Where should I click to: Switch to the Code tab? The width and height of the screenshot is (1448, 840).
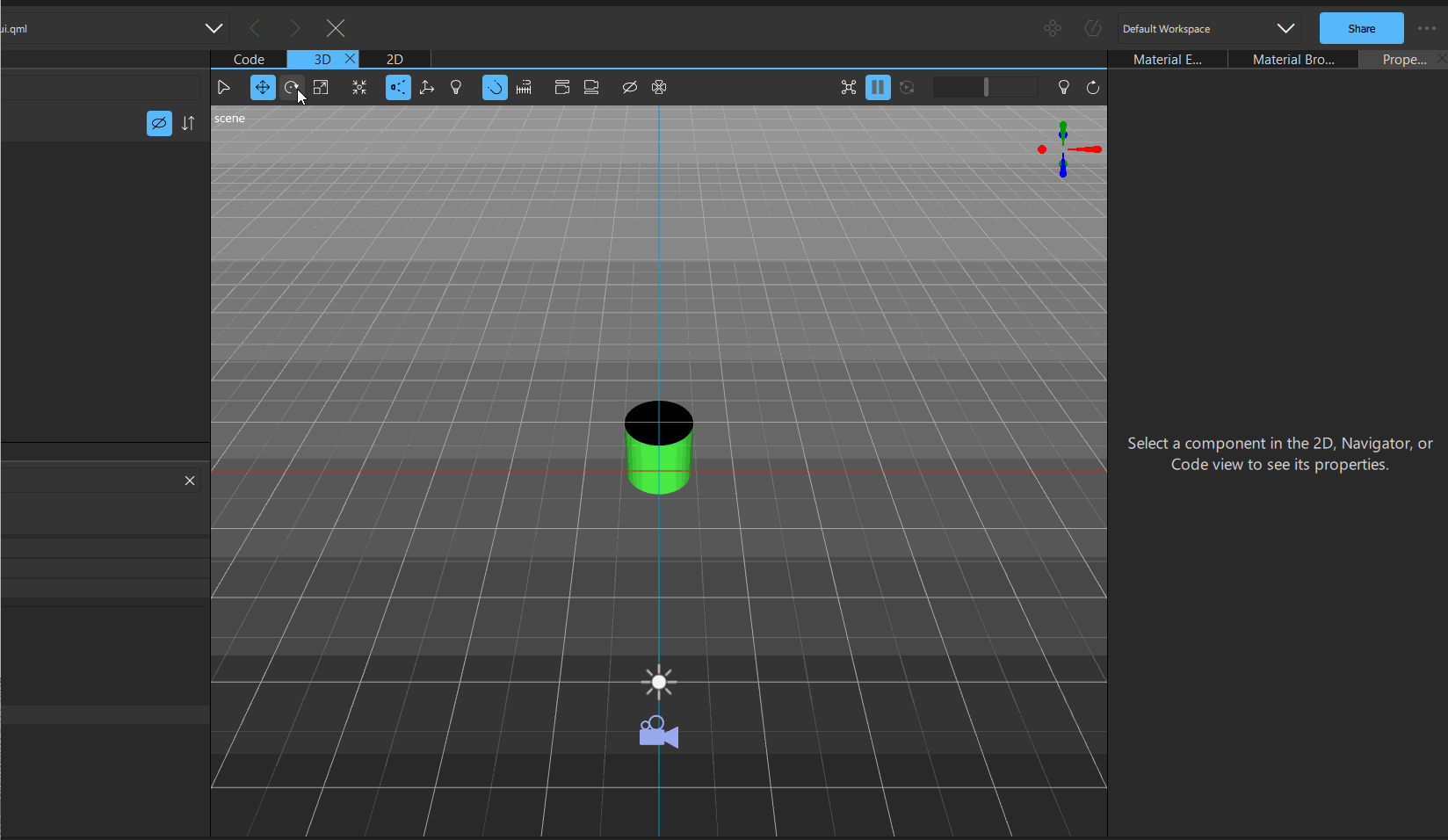pyautogui.click(x=249, y=59)
